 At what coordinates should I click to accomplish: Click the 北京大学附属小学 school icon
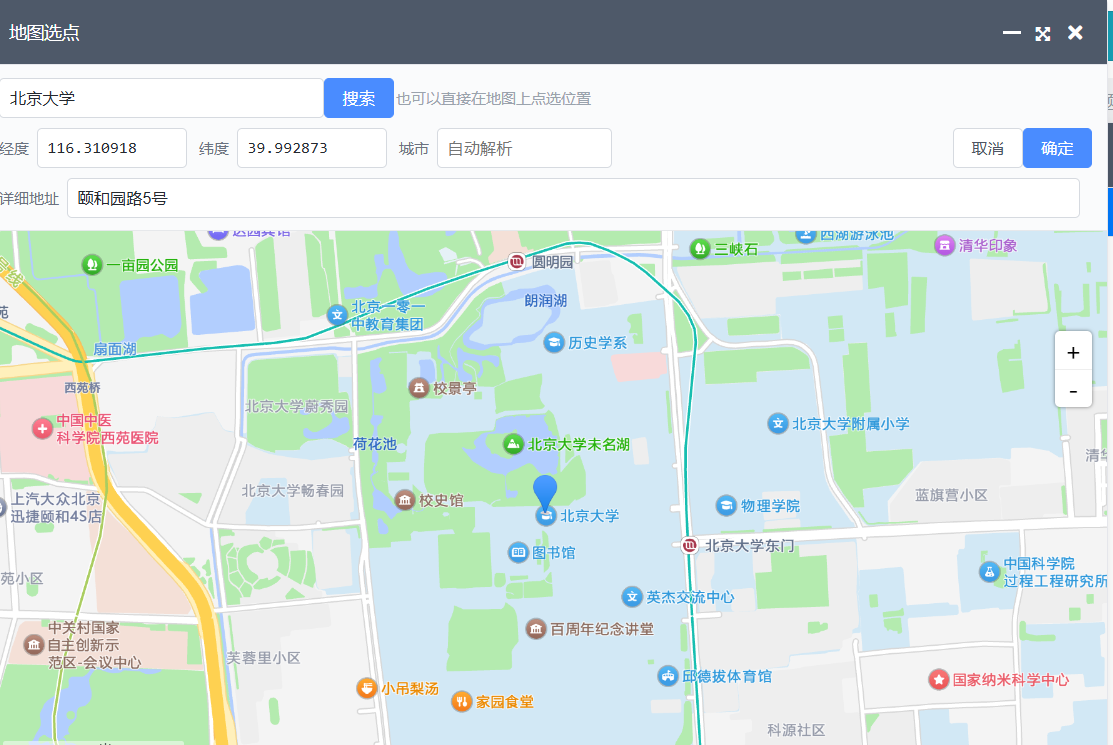778,424
